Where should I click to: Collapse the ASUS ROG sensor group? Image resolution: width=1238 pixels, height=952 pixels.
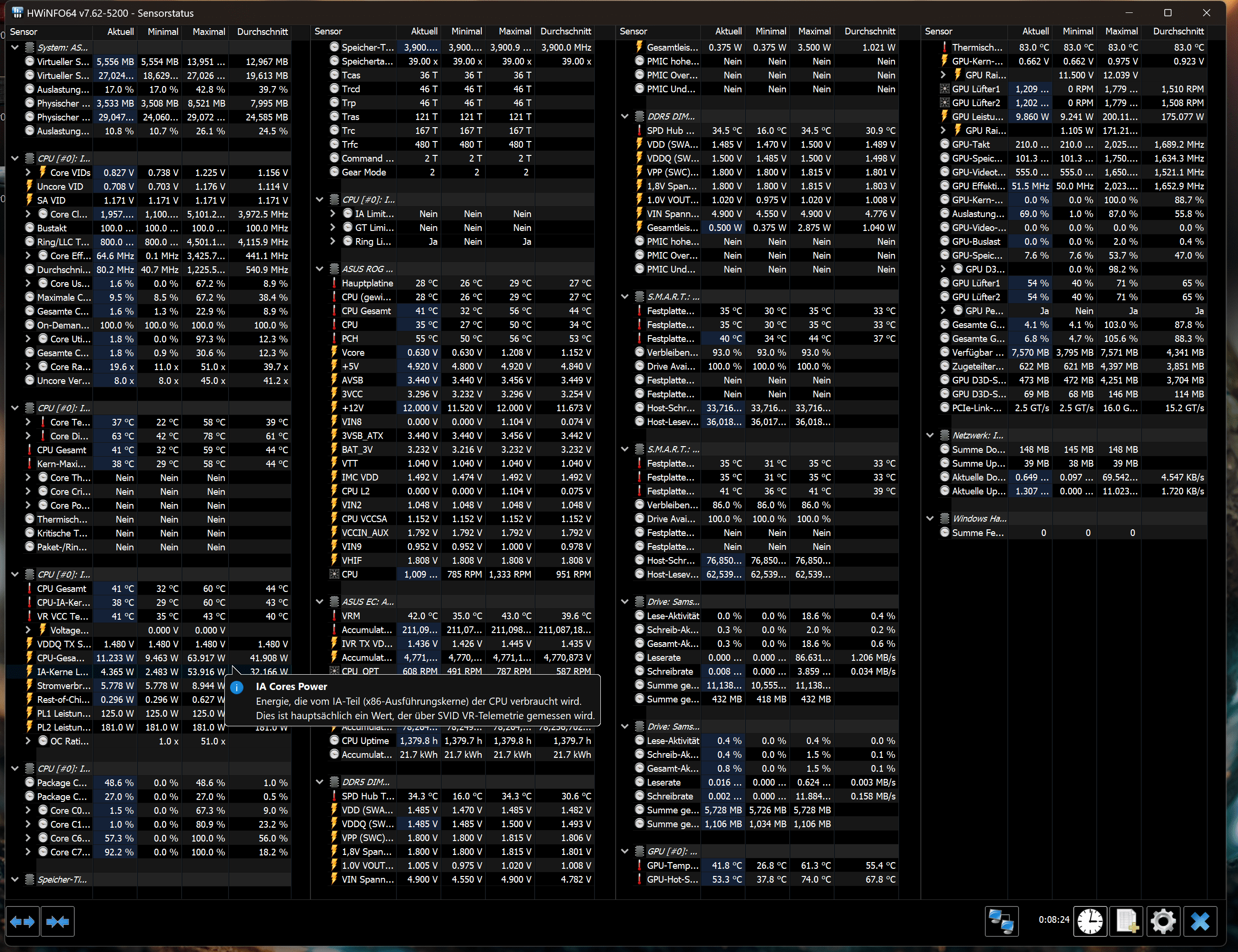pos(320,269)
